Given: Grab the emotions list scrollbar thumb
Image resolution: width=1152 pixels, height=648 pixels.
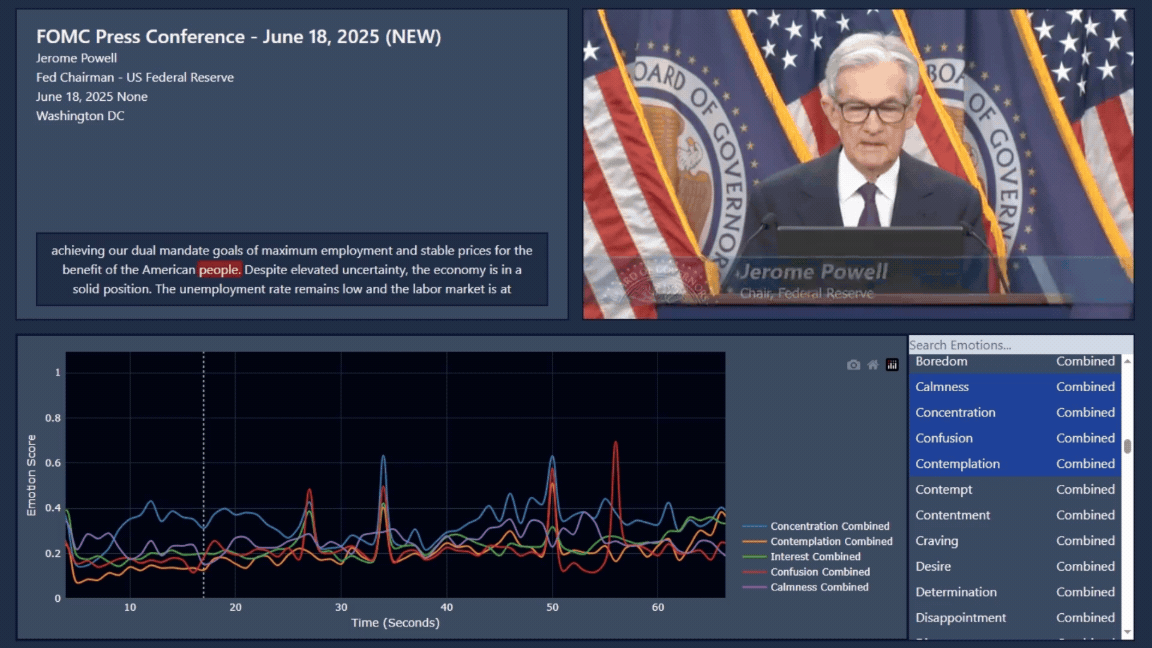Looking at the screenshot, I should [x=1128, y=446].
